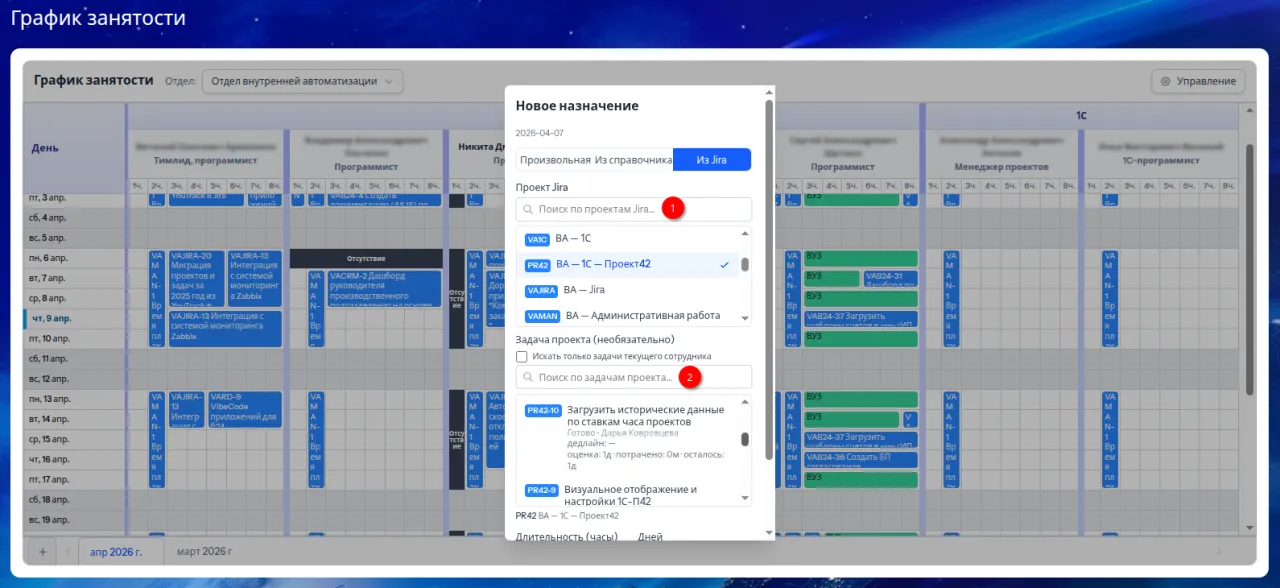
Task: Open the Отдел внутренней автоматизации dropdown
Action: (x=300, y=81)
